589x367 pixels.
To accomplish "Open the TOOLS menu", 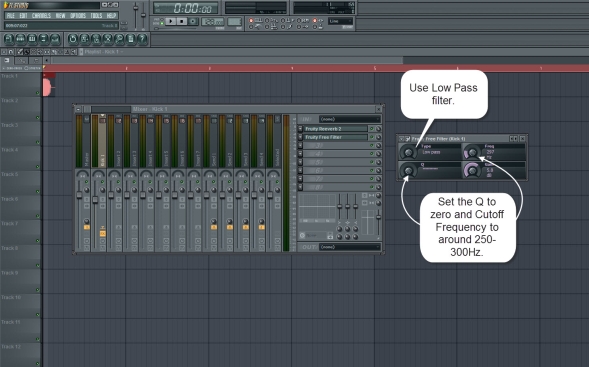I will 96,15.
